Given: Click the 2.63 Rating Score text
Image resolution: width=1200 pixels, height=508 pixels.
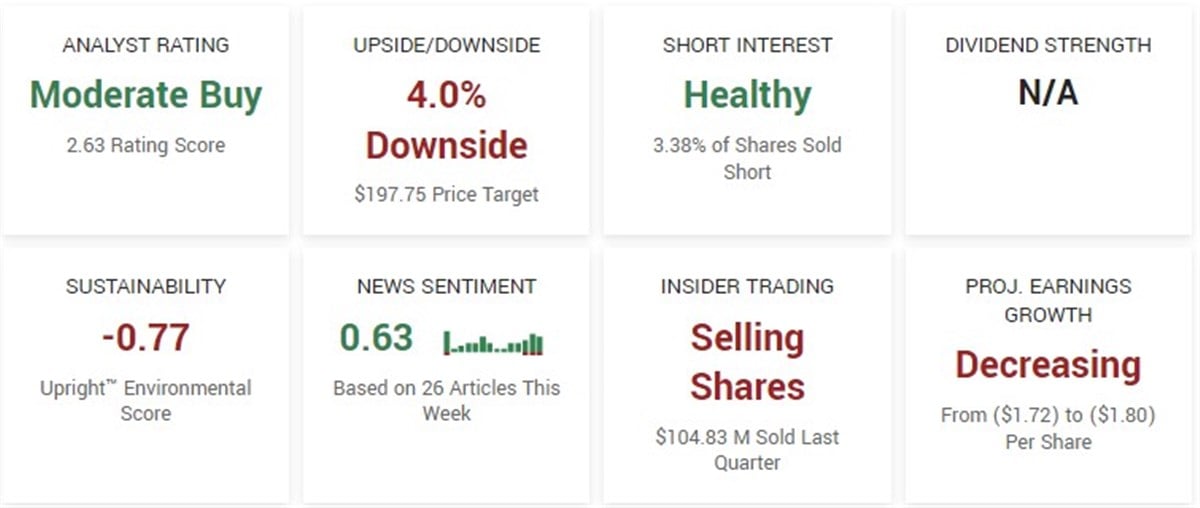Looking at the screenshot, I should [146, 145].
